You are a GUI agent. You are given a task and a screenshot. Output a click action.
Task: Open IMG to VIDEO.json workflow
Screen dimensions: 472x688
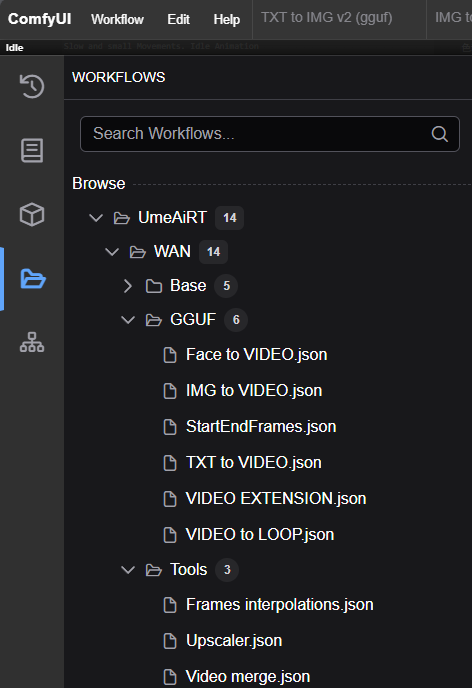click(254, 391)
